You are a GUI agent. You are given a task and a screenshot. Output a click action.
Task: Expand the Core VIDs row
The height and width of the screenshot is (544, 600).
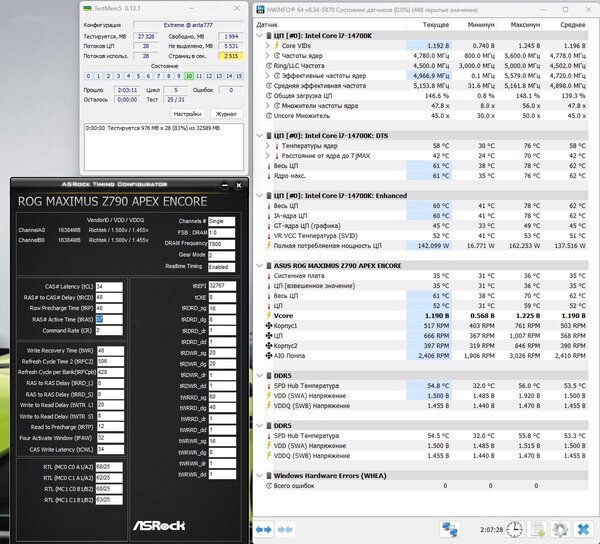[267, 46]
